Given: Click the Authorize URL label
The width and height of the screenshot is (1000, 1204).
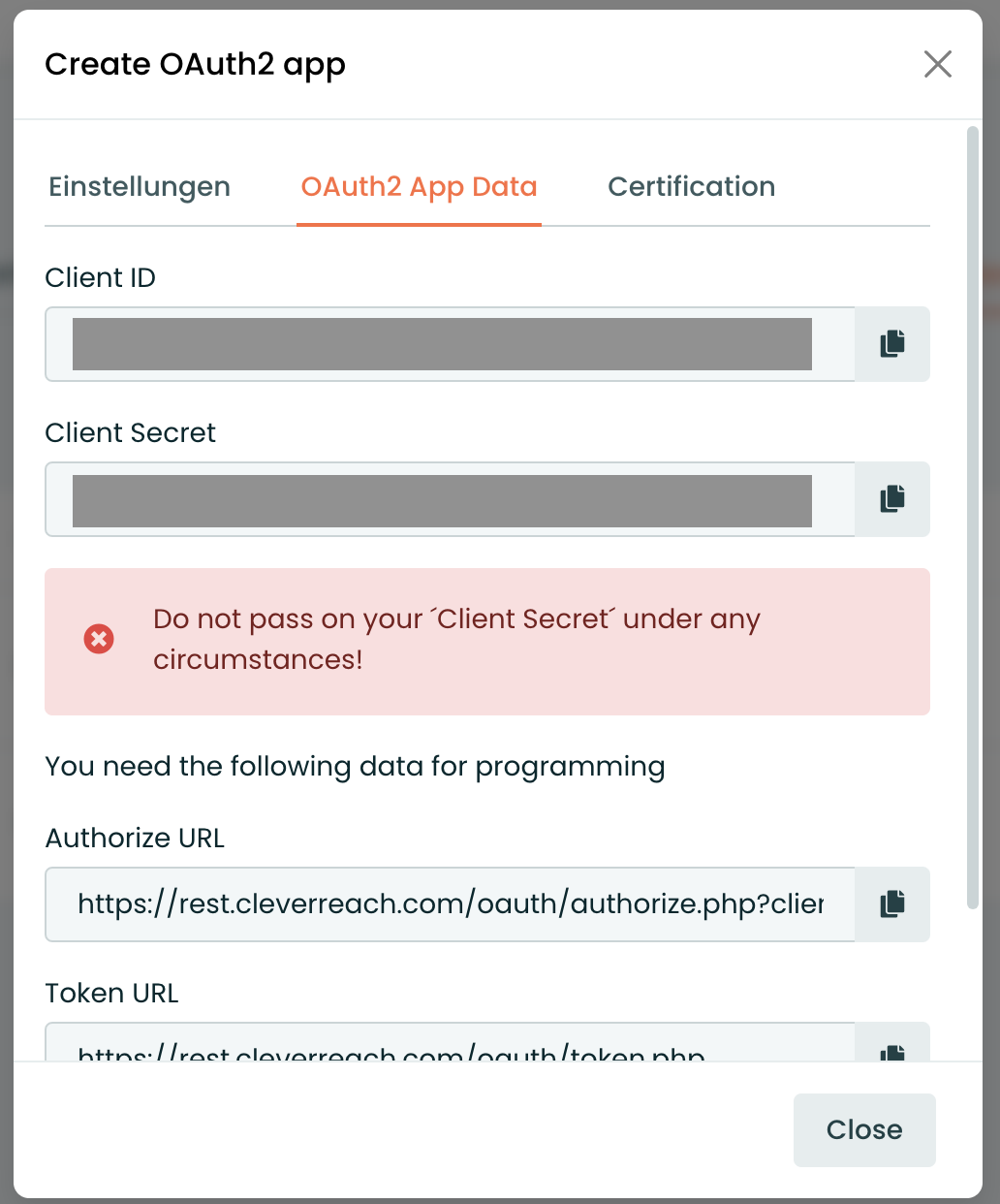Looking at the screenshot, I should click(x=134, y=838).
